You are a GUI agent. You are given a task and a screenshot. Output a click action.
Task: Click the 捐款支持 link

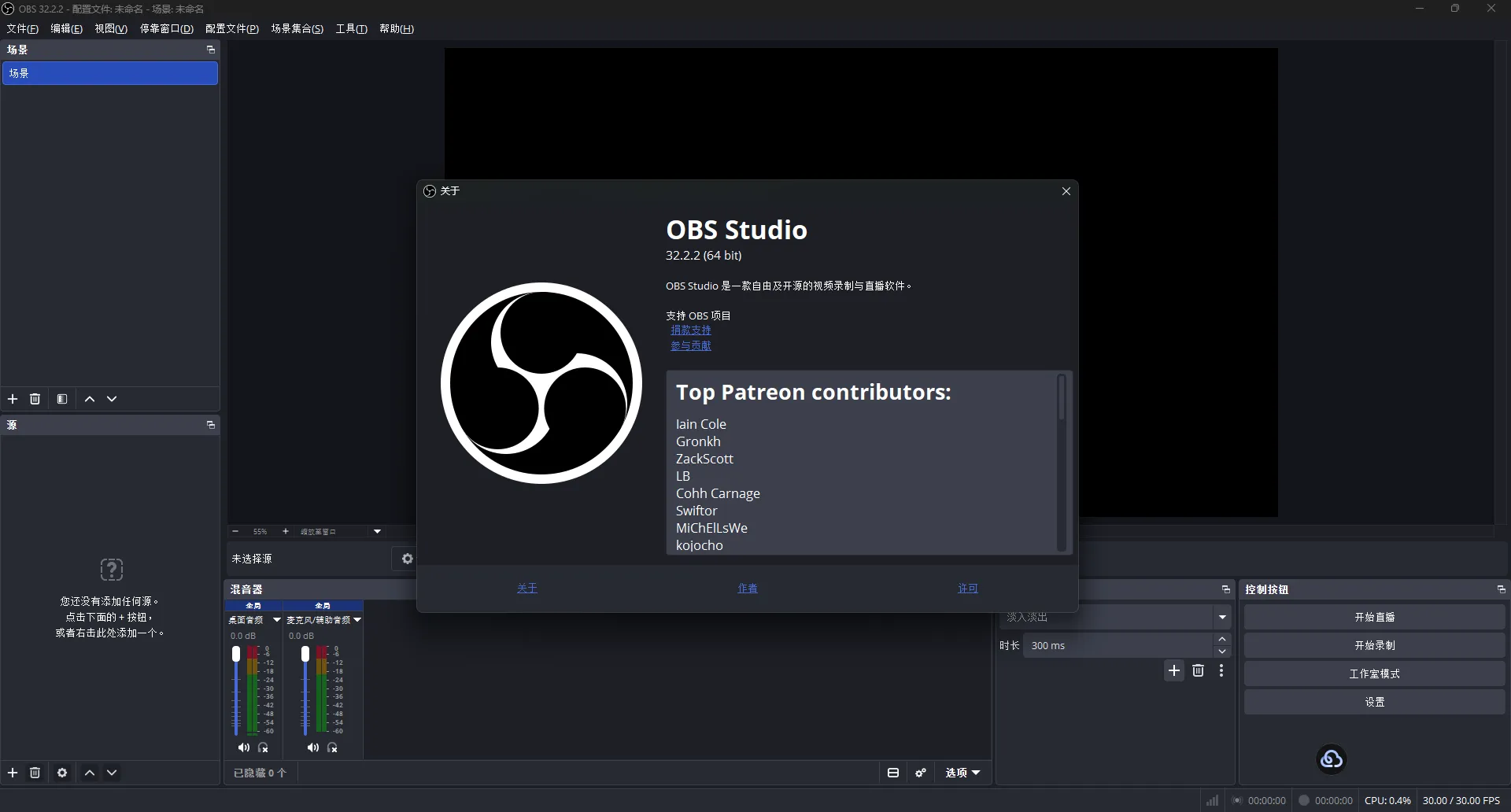point(691,330)
